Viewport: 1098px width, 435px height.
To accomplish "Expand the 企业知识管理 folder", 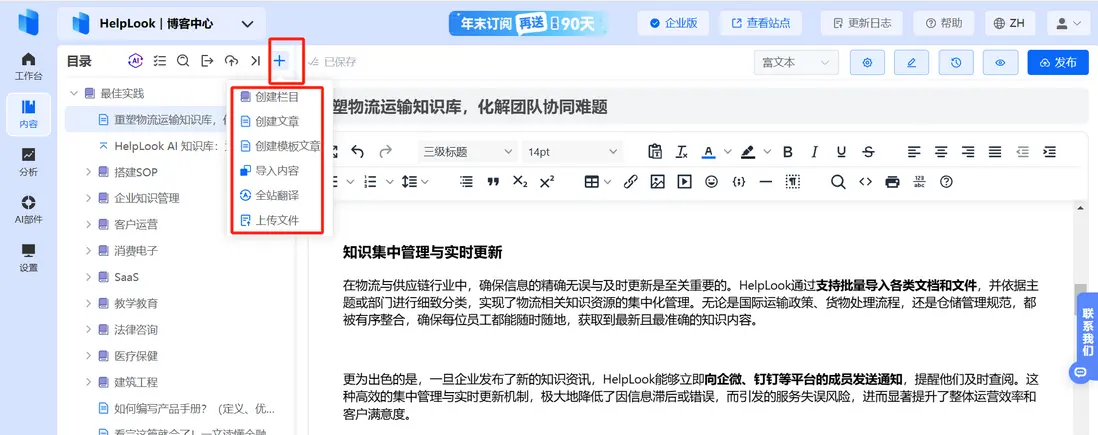I will point(89,198).
